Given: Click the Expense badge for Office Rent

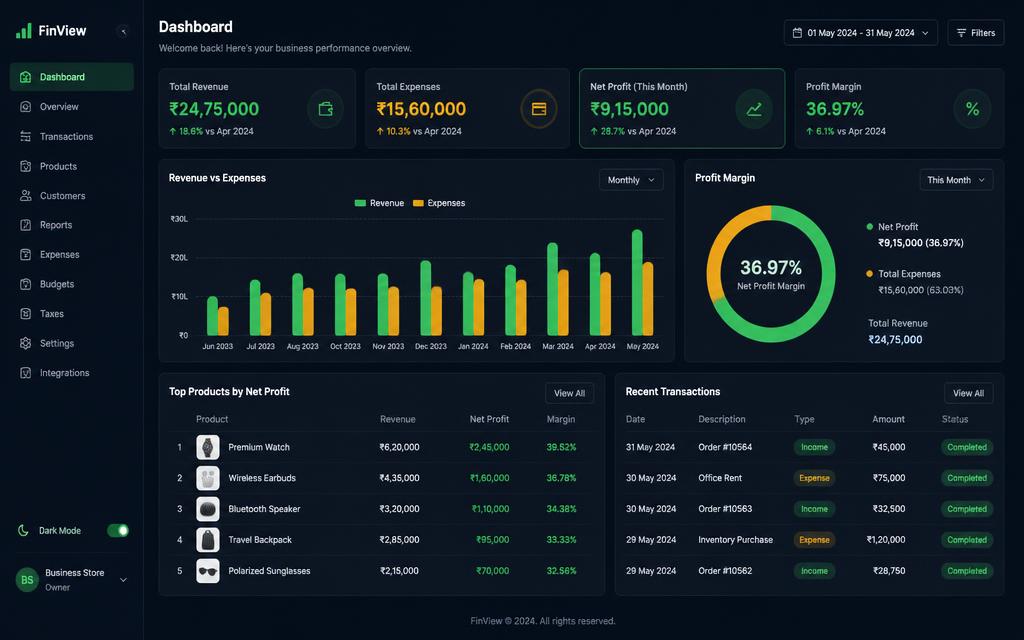Looking at the screenshot, I should 814,478.
